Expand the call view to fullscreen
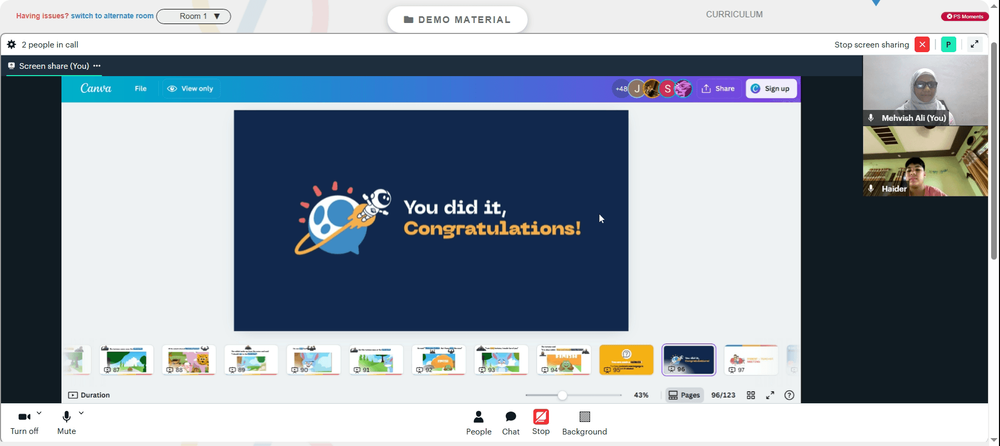The image size is (1000, 446). [974, 45]
